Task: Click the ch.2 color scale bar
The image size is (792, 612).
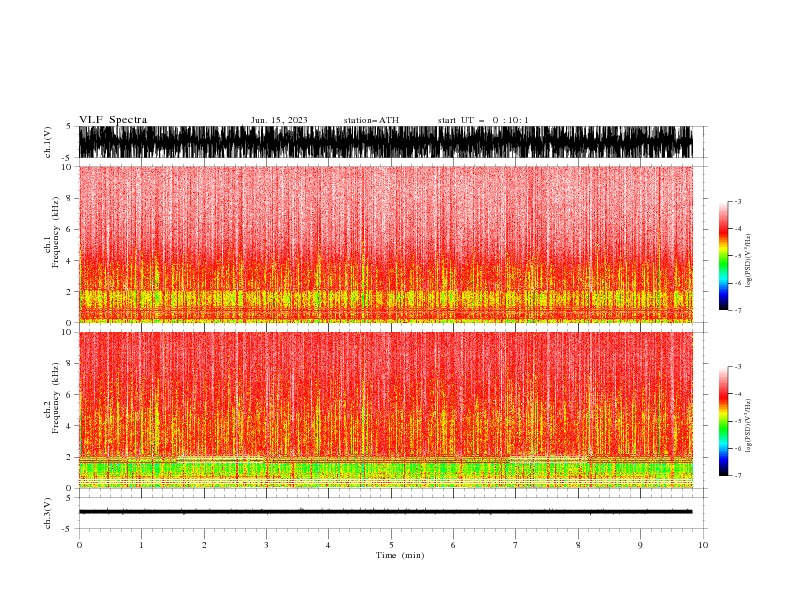Action: click(723, 421)
